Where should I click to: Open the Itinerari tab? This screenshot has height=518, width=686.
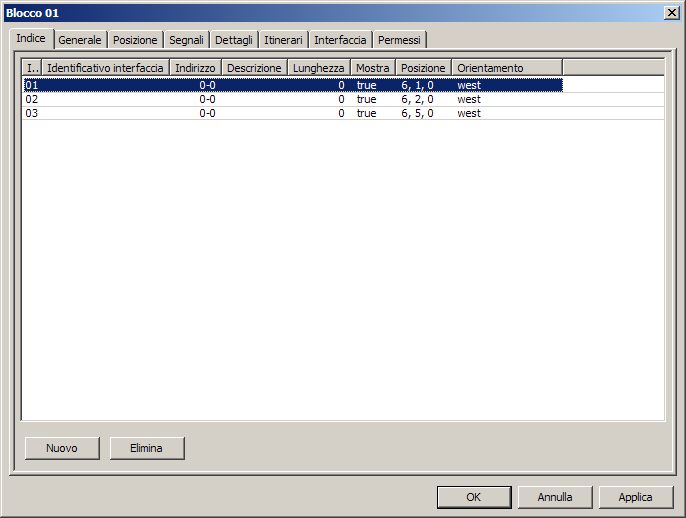pyautogui.click(x=283, y=40)
